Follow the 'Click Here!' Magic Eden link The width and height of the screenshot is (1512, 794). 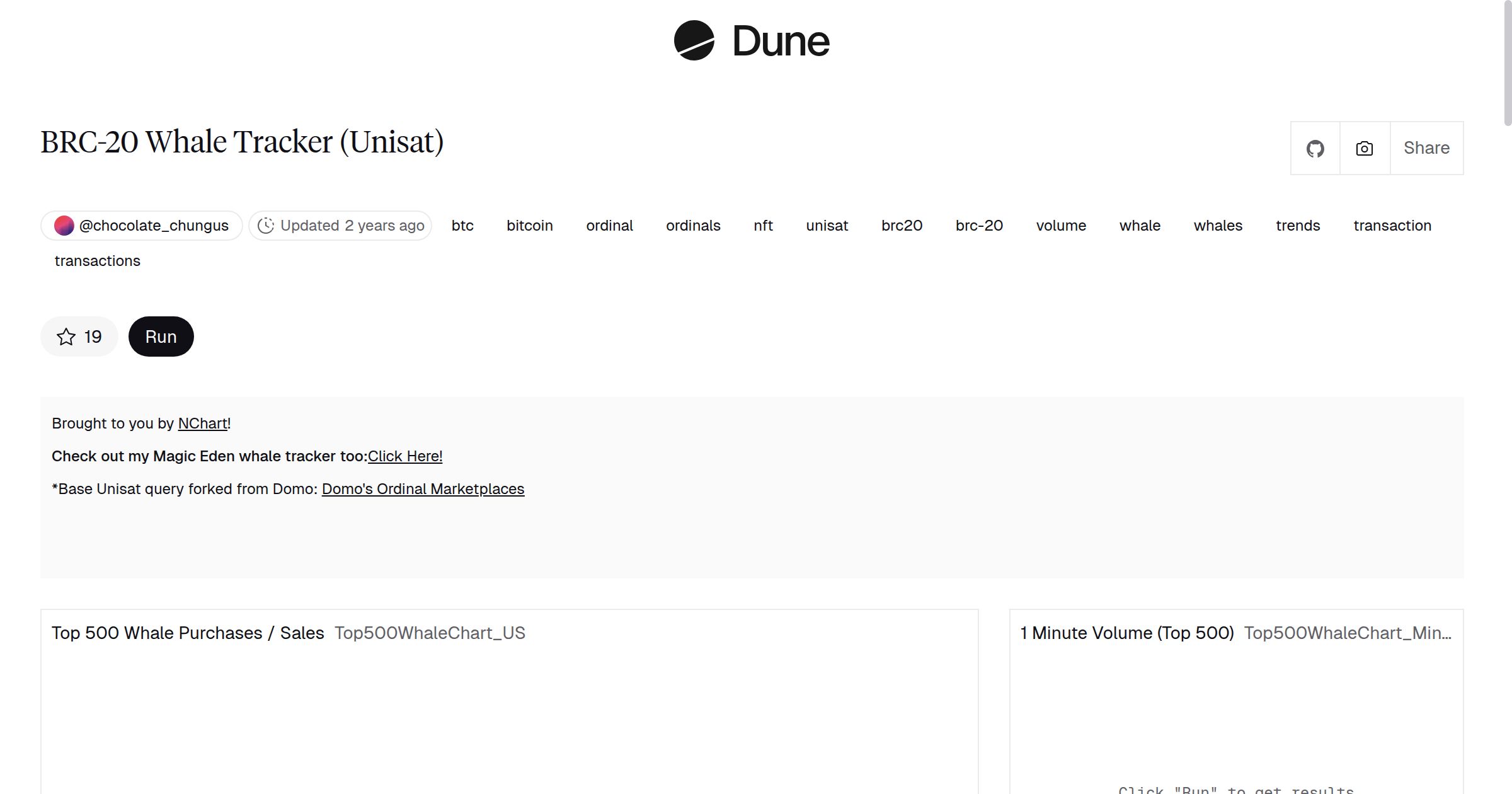click(x=404, y=456)
